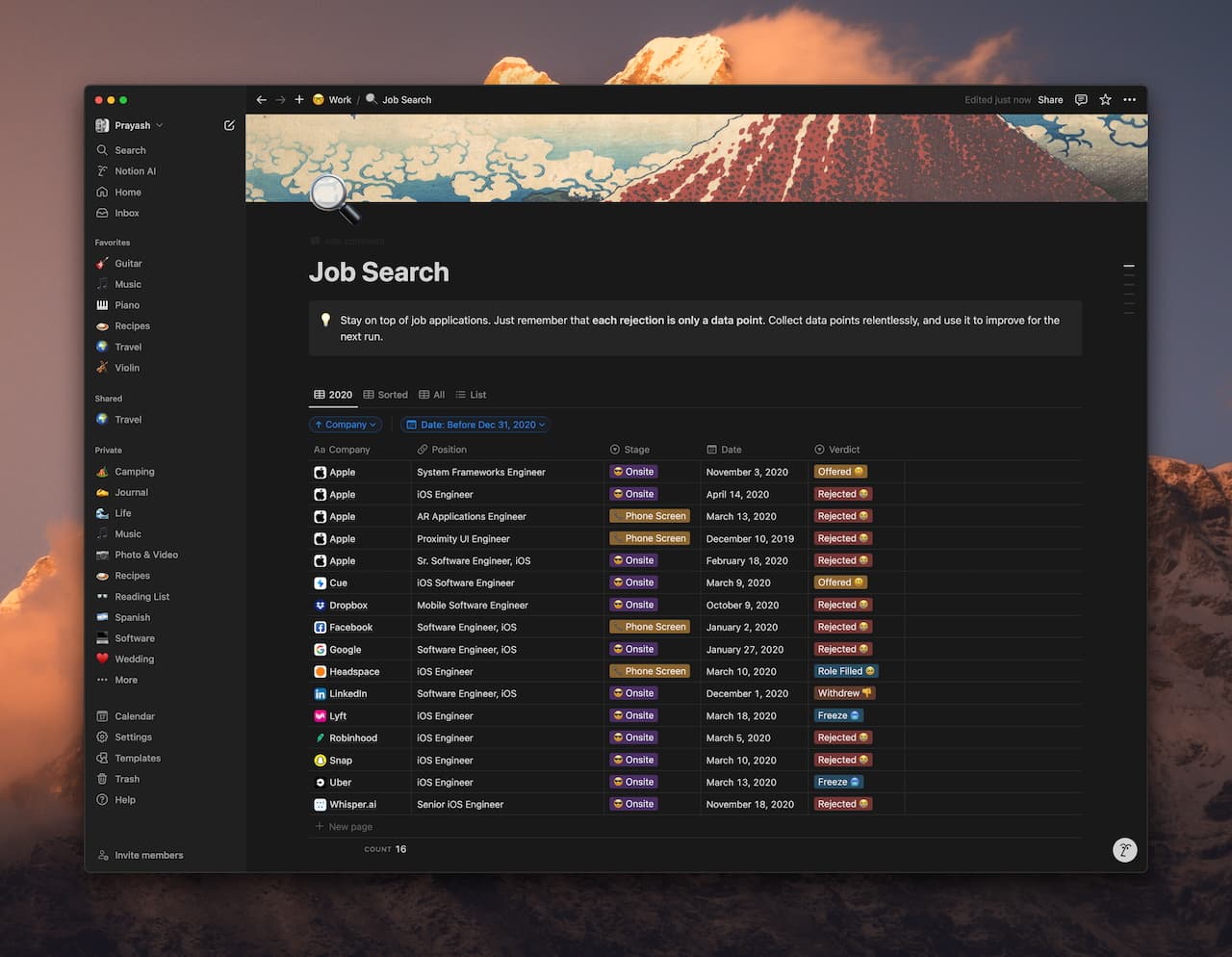The image size is (1232, 957).
Task: Star this page as favorite
Action: click(x=1105, y=99)
